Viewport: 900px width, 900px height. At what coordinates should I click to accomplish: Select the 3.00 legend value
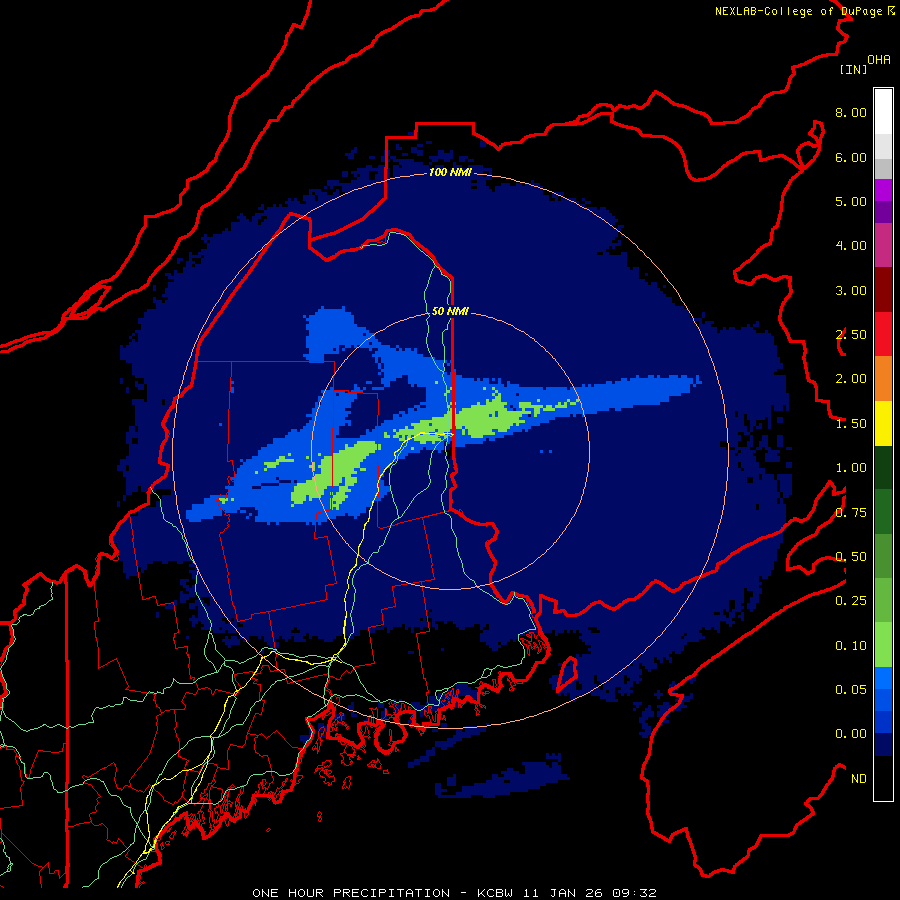point(851,290)
